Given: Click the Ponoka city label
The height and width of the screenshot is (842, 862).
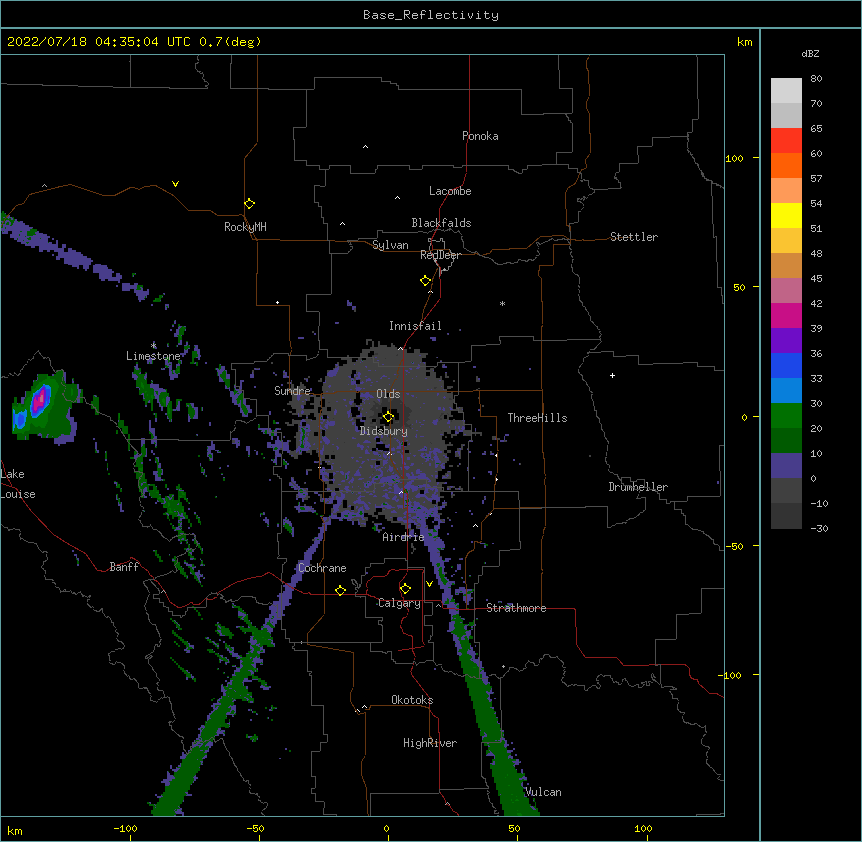Looking at the screenshot, I should click(480, 136).
